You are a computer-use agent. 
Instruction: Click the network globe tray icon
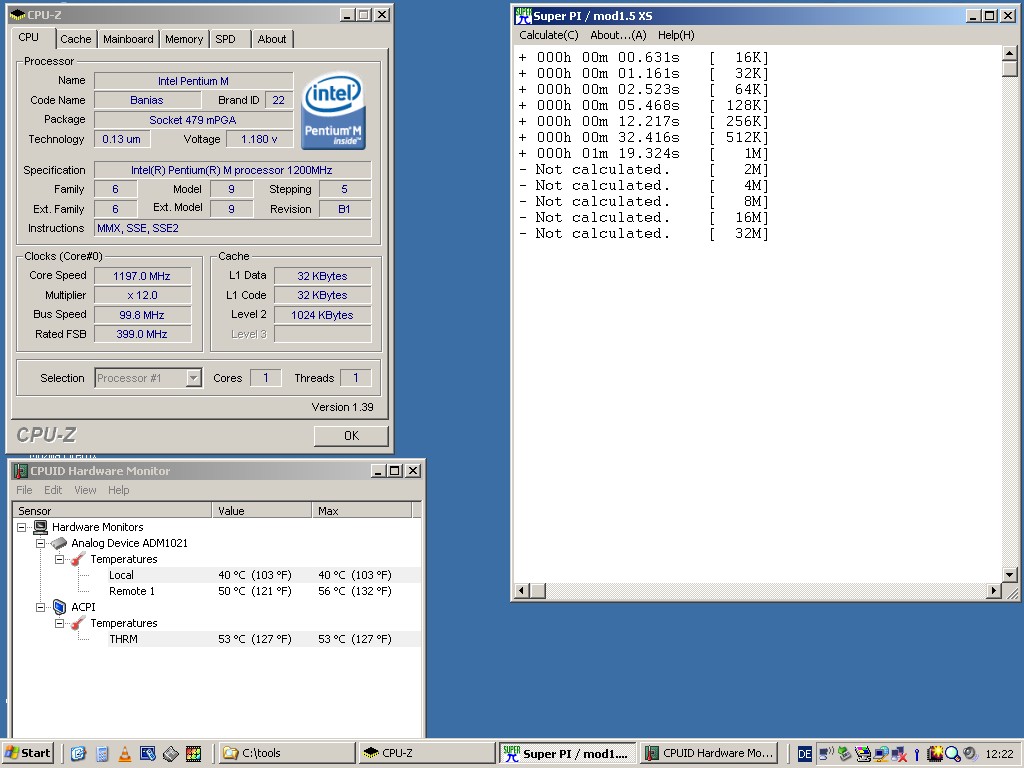pos(881,754)
